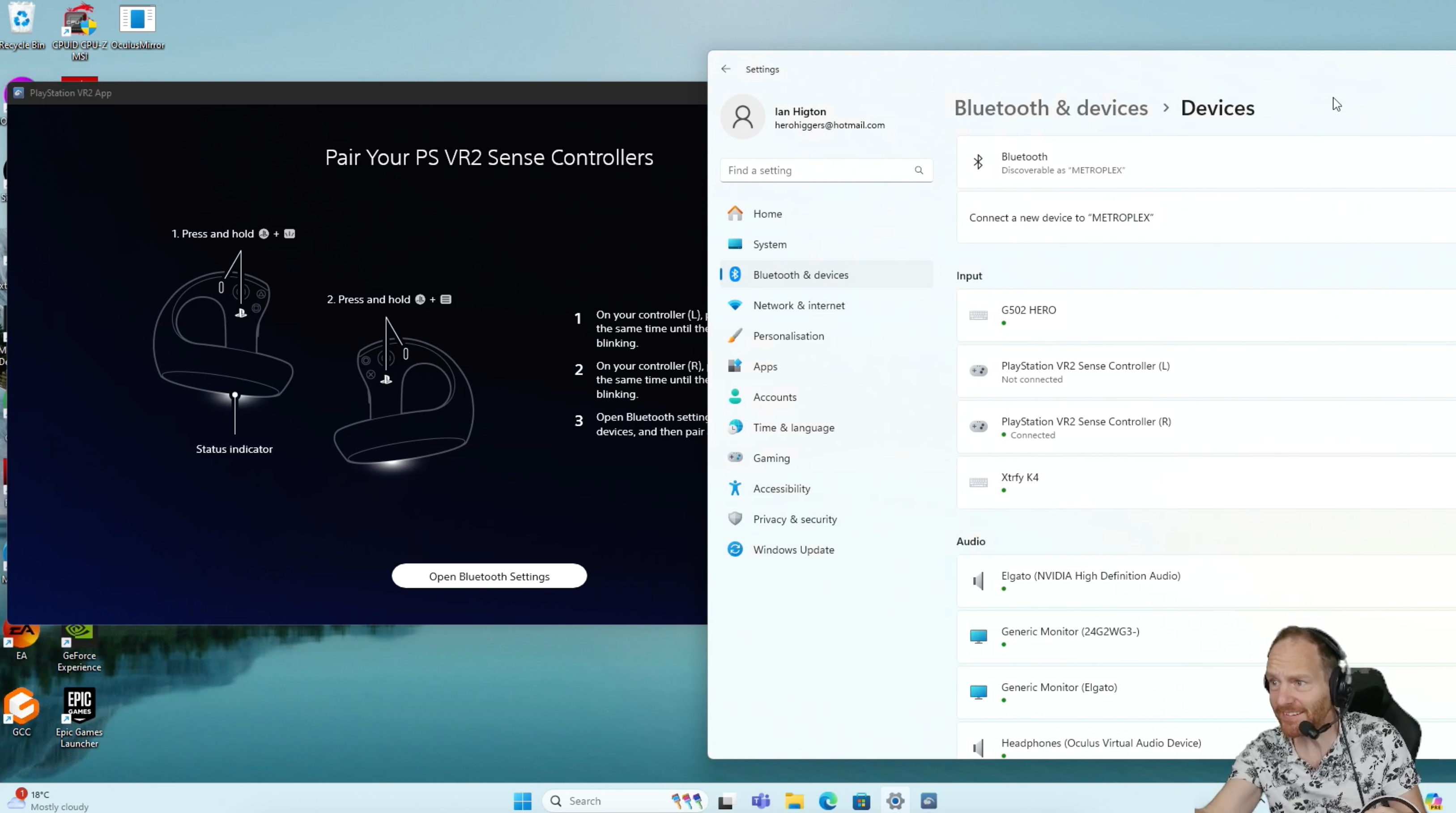Toggle Bluetooth on or off

[x=1440, y=162]
